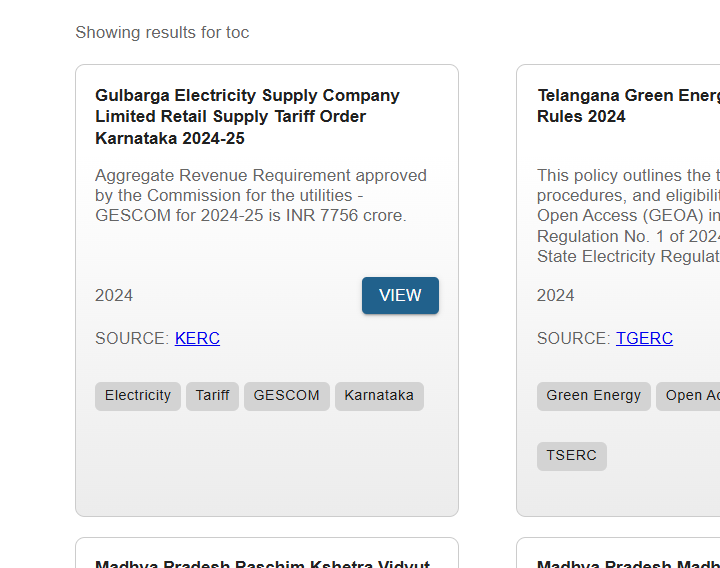Click the 2024 year on the Gulbarga card
This screenshot has width=720, height=568.
pos(114,295)
